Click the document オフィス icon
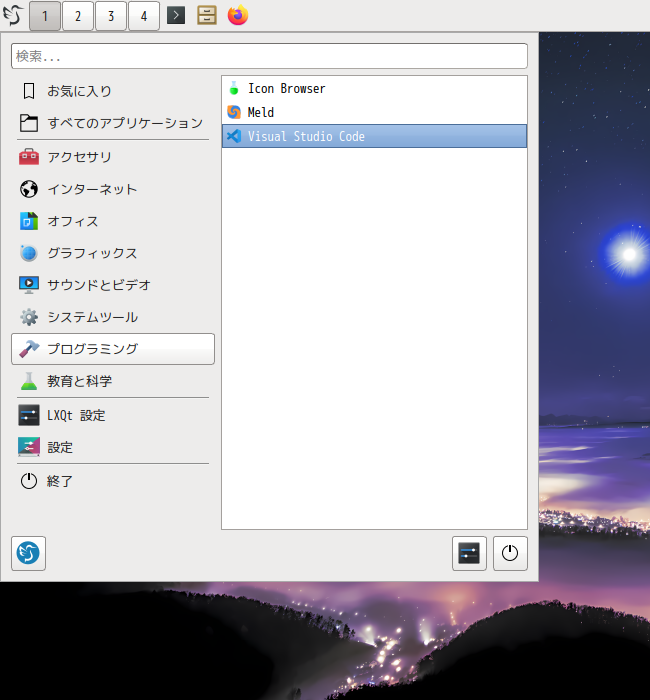Image resolution: width=650 pixels, height=700 pixels. [29, 221]
